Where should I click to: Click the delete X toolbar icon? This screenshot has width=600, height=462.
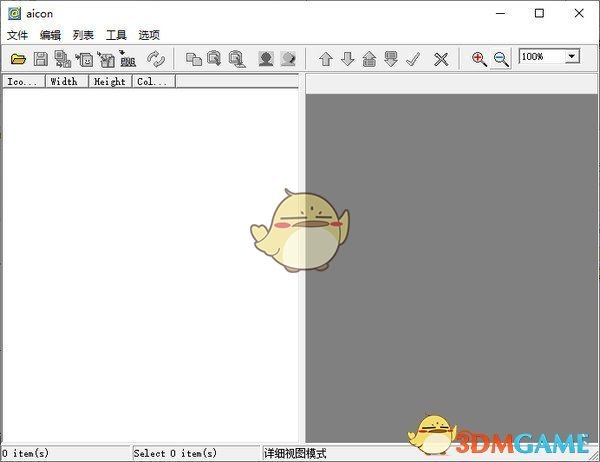click(441, 59)
